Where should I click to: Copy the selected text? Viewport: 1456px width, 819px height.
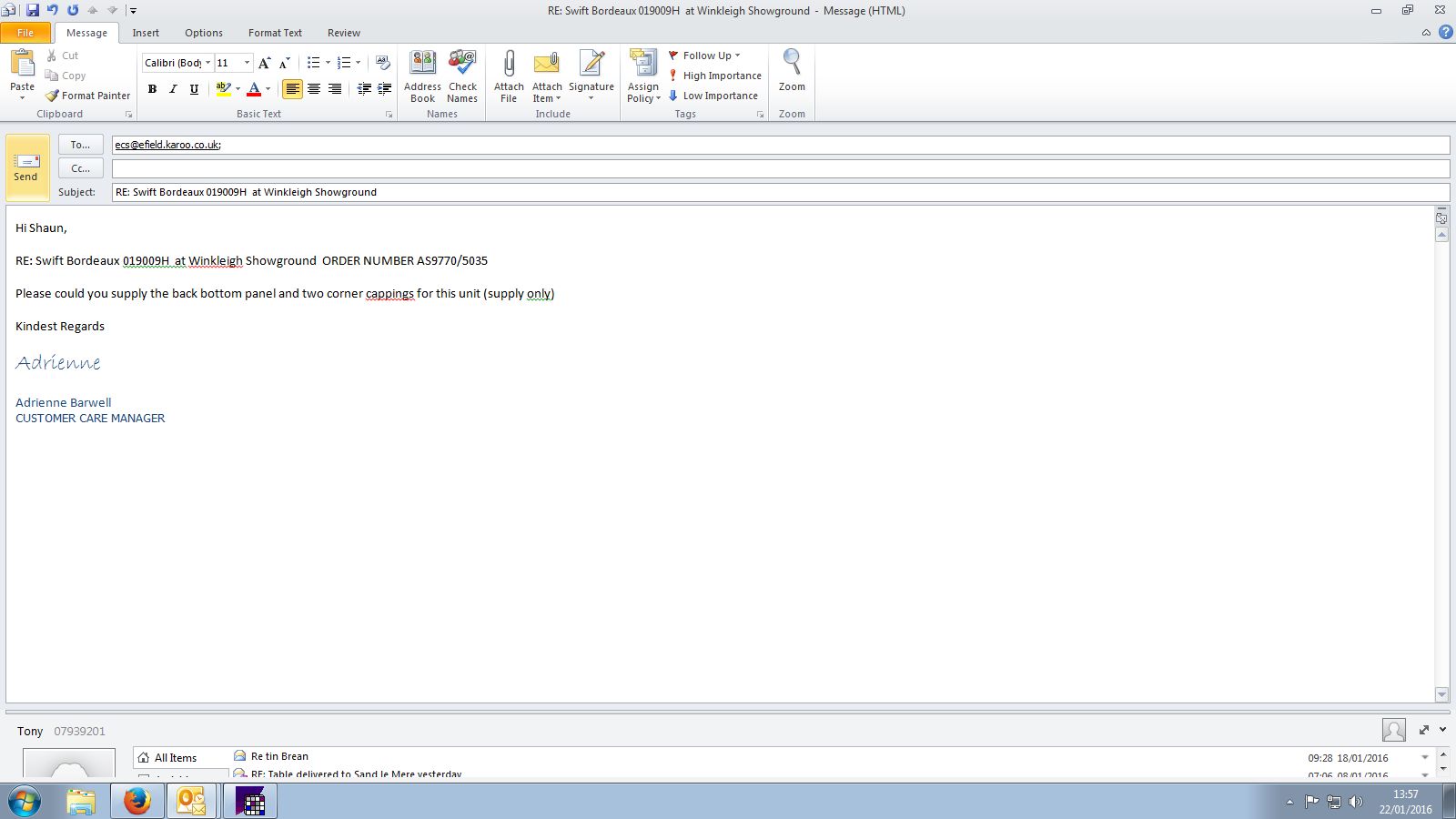tap(66, 76)
